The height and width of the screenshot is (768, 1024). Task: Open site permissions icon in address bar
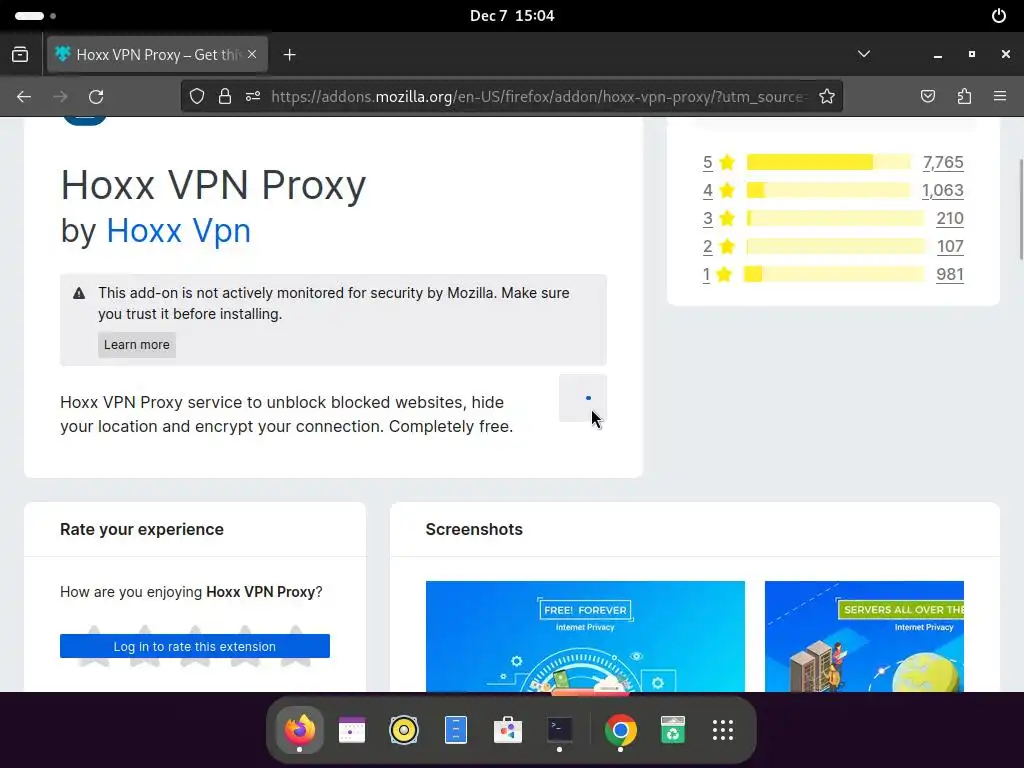(x=253, y=97)
